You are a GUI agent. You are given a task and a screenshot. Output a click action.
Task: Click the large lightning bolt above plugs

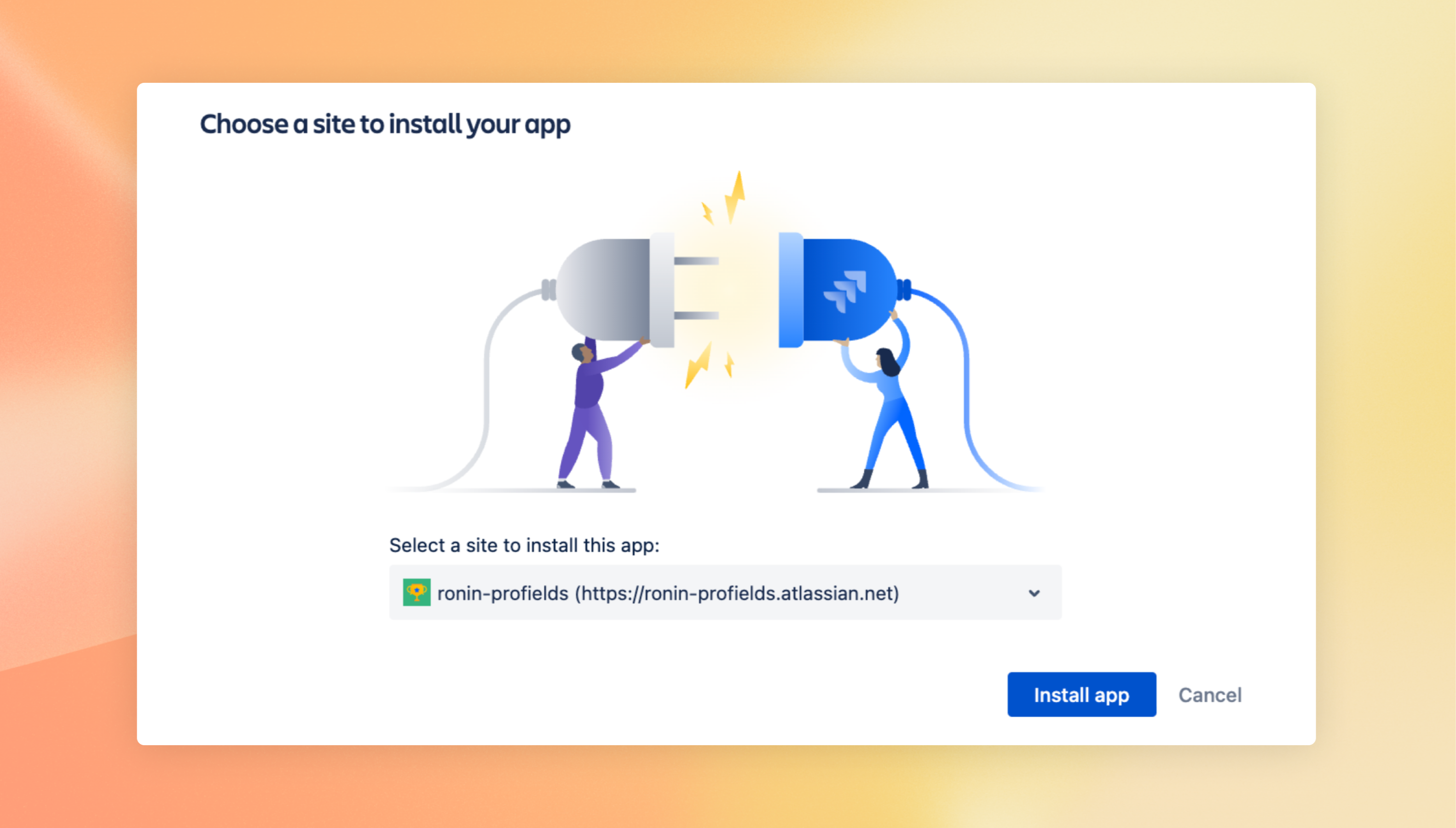735,196
